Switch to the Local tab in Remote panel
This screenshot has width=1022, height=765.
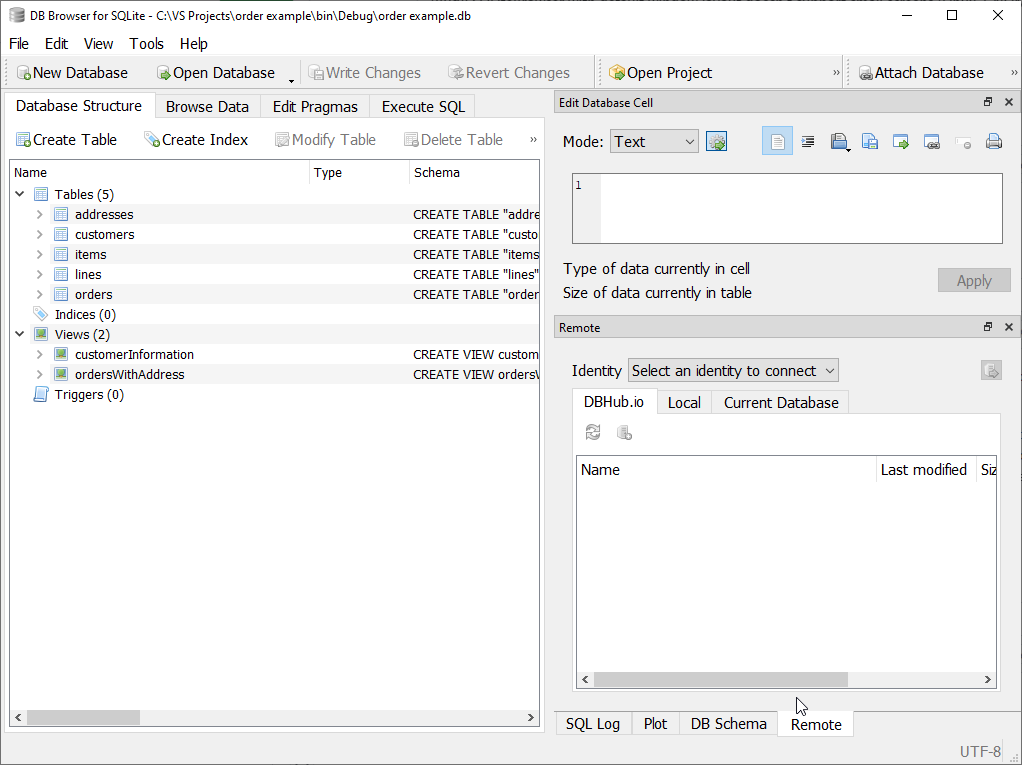684,402
